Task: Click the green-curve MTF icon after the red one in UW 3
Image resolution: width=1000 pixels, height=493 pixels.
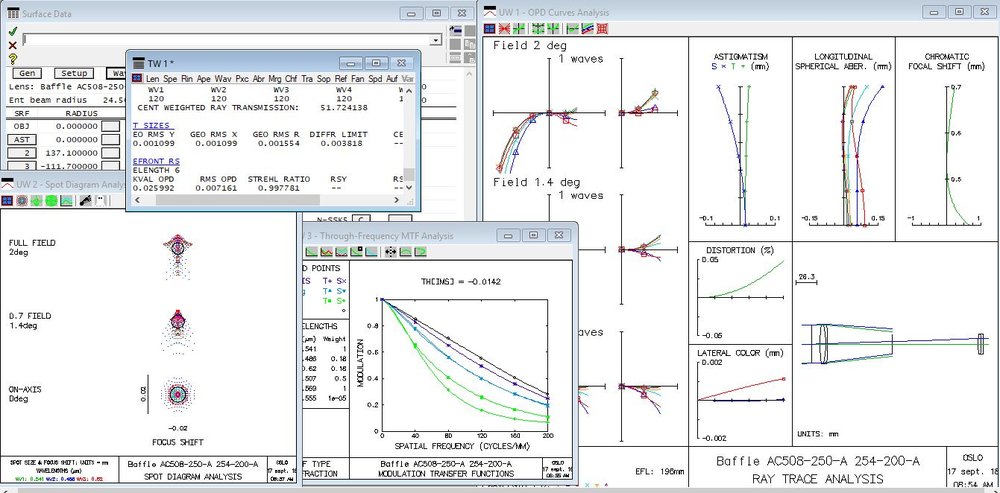Action: 342,252
